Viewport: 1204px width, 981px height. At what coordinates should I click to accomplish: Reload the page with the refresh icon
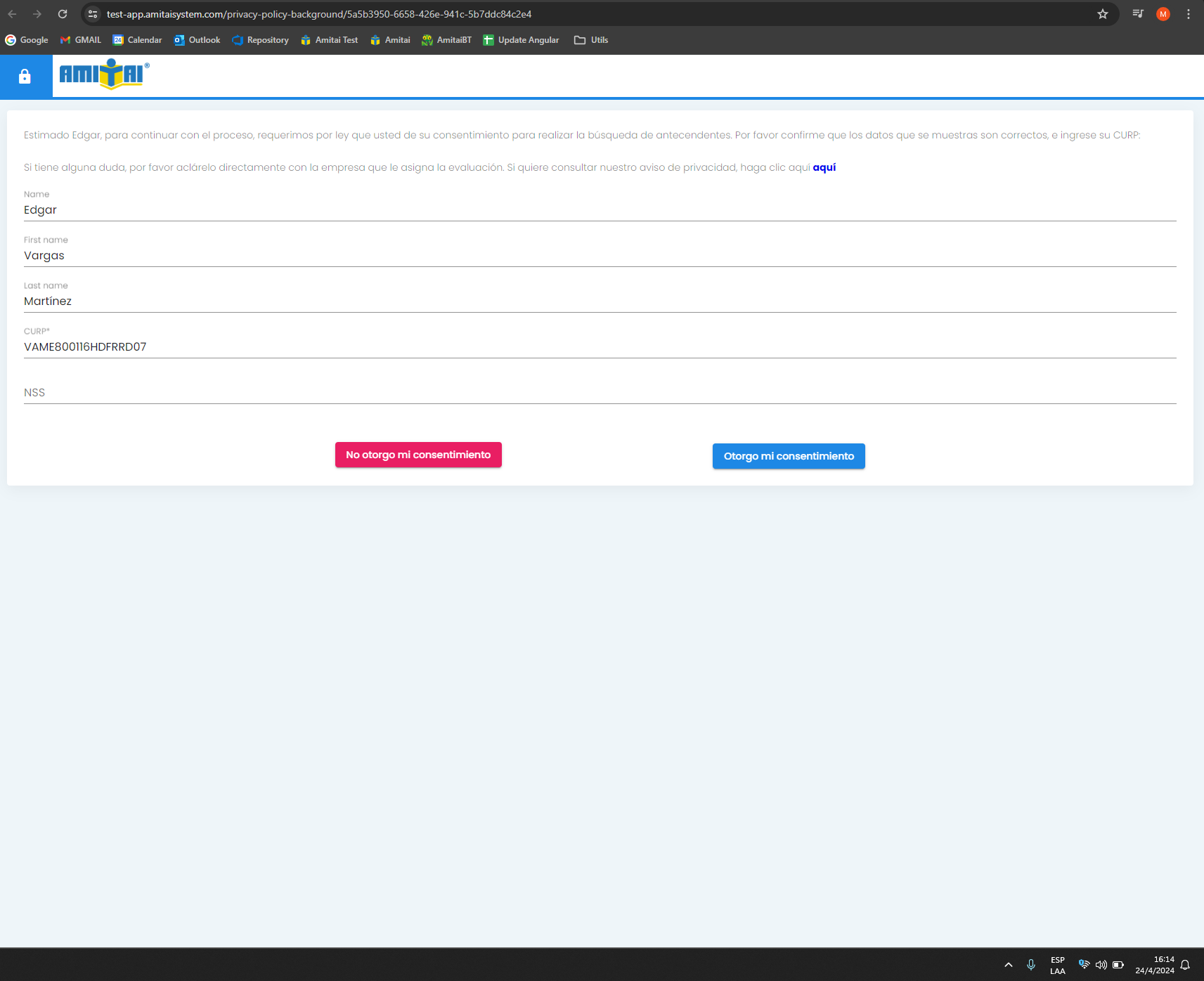(63, 14)
